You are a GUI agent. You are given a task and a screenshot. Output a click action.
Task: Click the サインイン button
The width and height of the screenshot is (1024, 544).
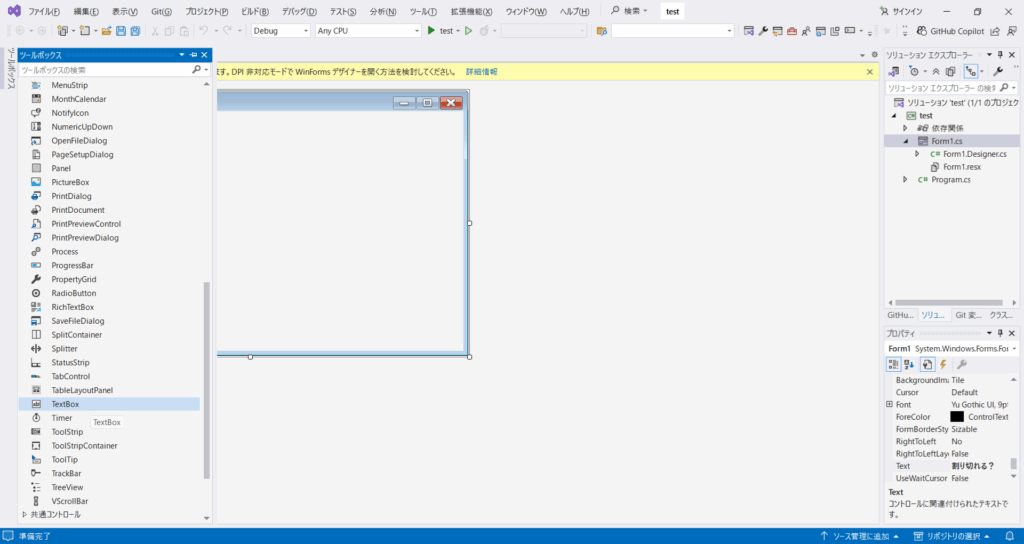[900, 11]
